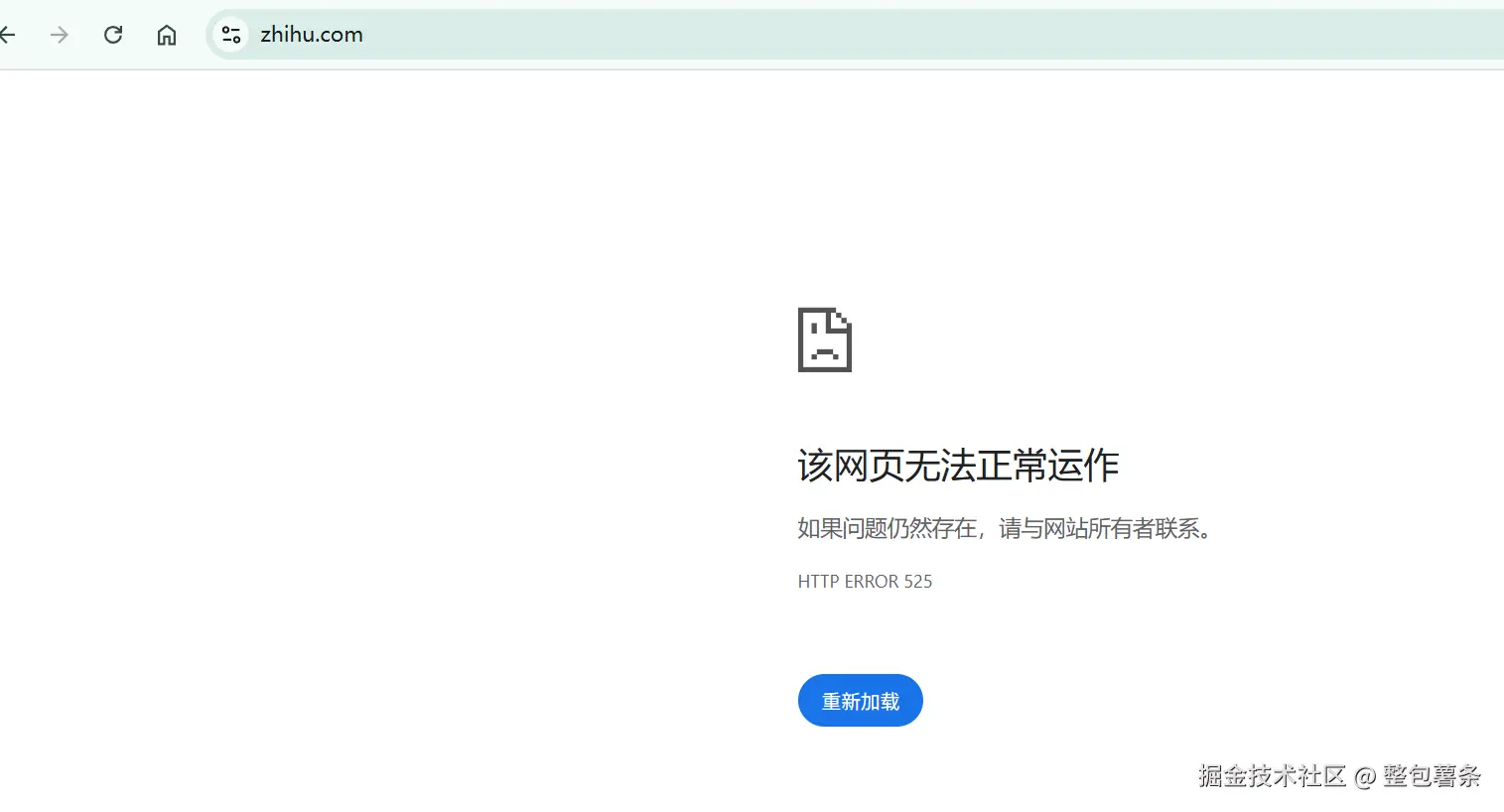This screenshot has height=812, width=1504.
Task: Open the browser home page via home icon
Action: pyautogui.click(x=166, y=35)
